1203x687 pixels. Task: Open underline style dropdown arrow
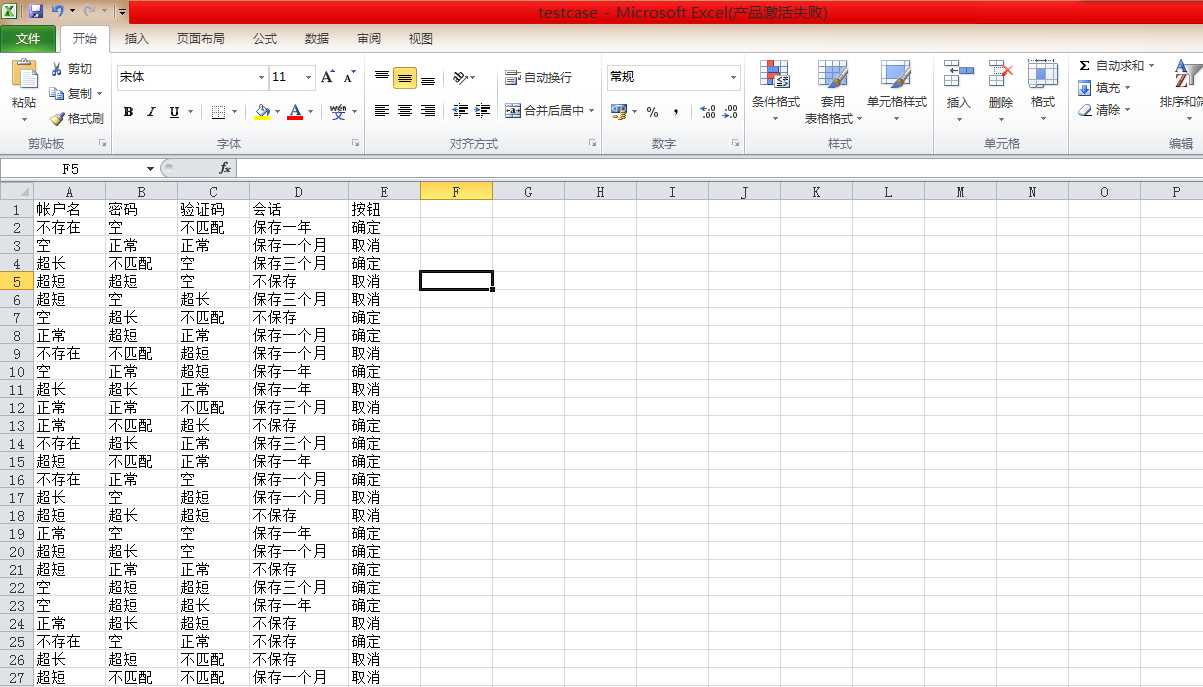click(x=189, y=112)
